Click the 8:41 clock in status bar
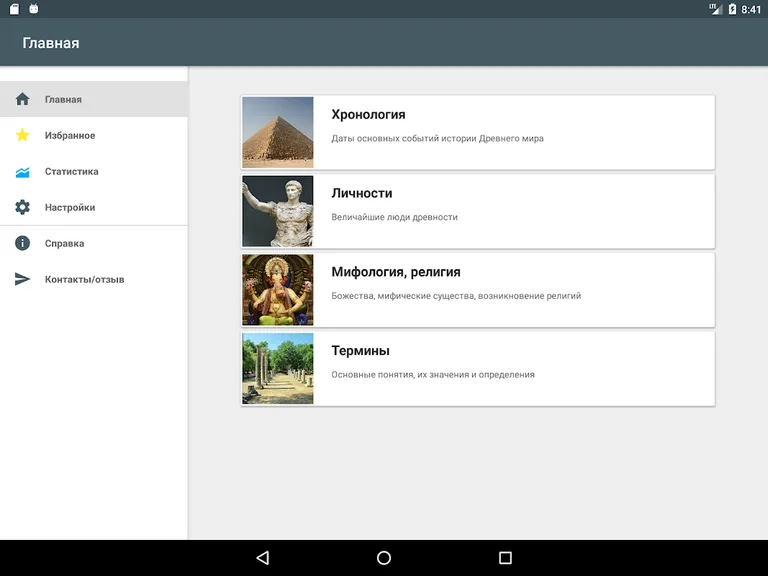Image resolution: width=768 pixels, height=576 pixels. [x=751, y=9]
